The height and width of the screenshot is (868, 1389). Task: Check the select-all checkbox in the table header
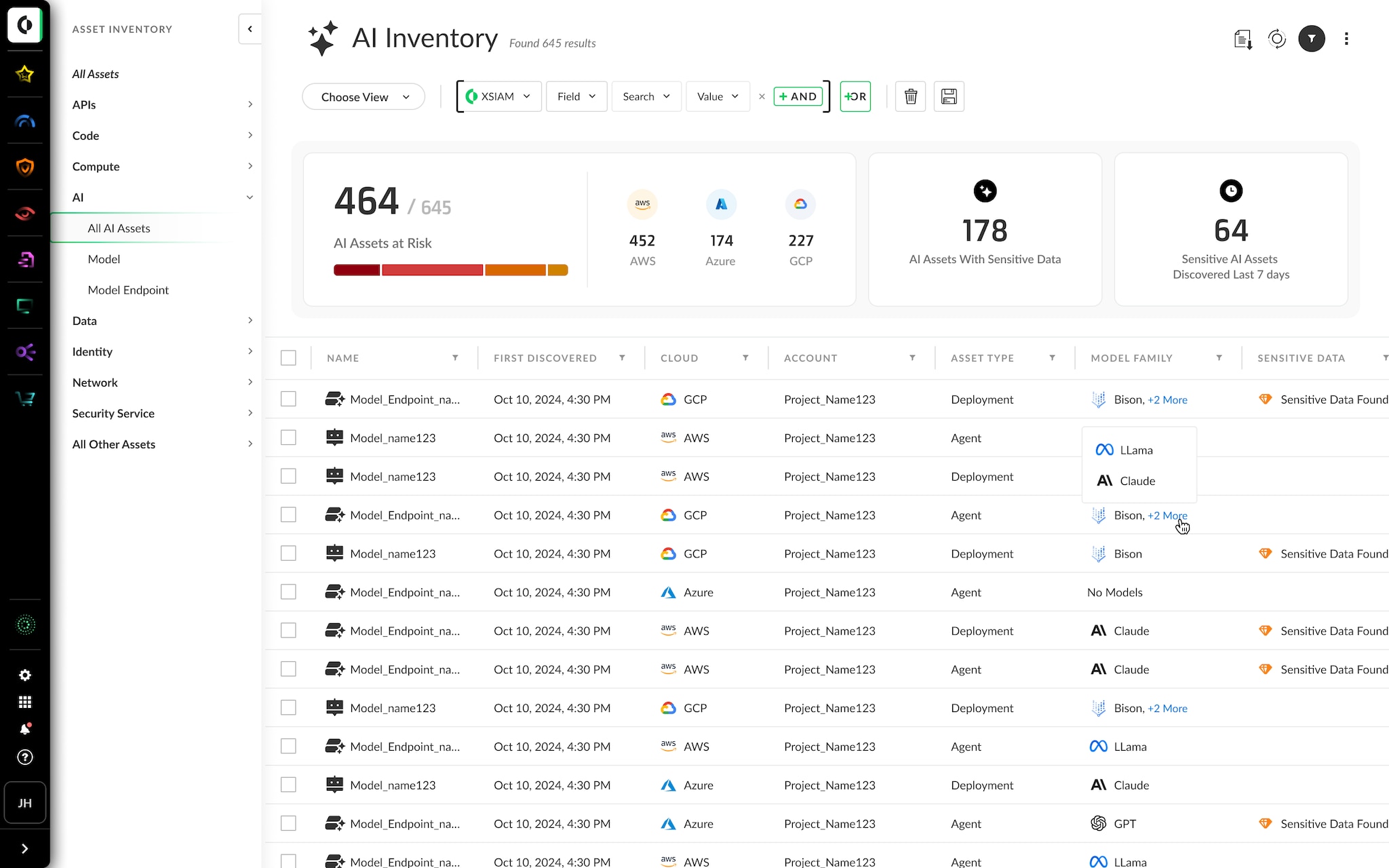click(288, 357)
